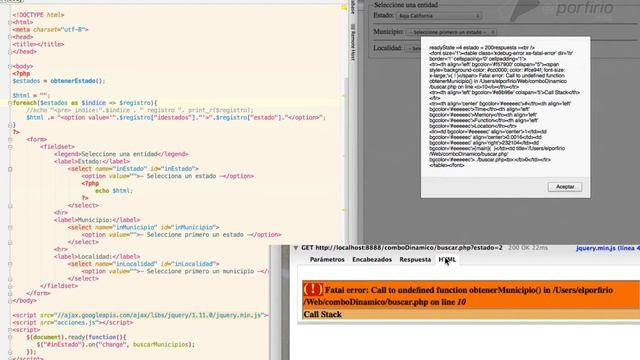Click the 'Seleccione una entidad' page legend
640x360 pixels.
[x=406, y=5]
